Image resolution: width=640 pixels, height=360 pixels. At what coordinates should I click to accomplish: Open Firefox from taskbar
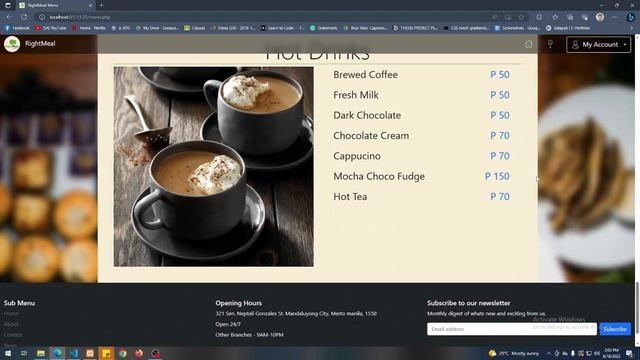[139, 353]
